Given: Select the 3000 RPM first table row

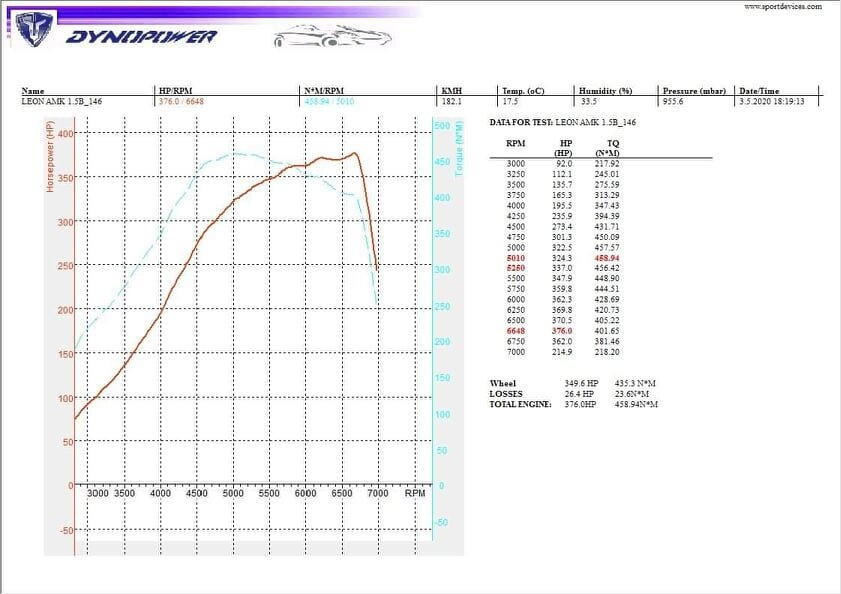Looking at the screenshot, I should [563, 164].
